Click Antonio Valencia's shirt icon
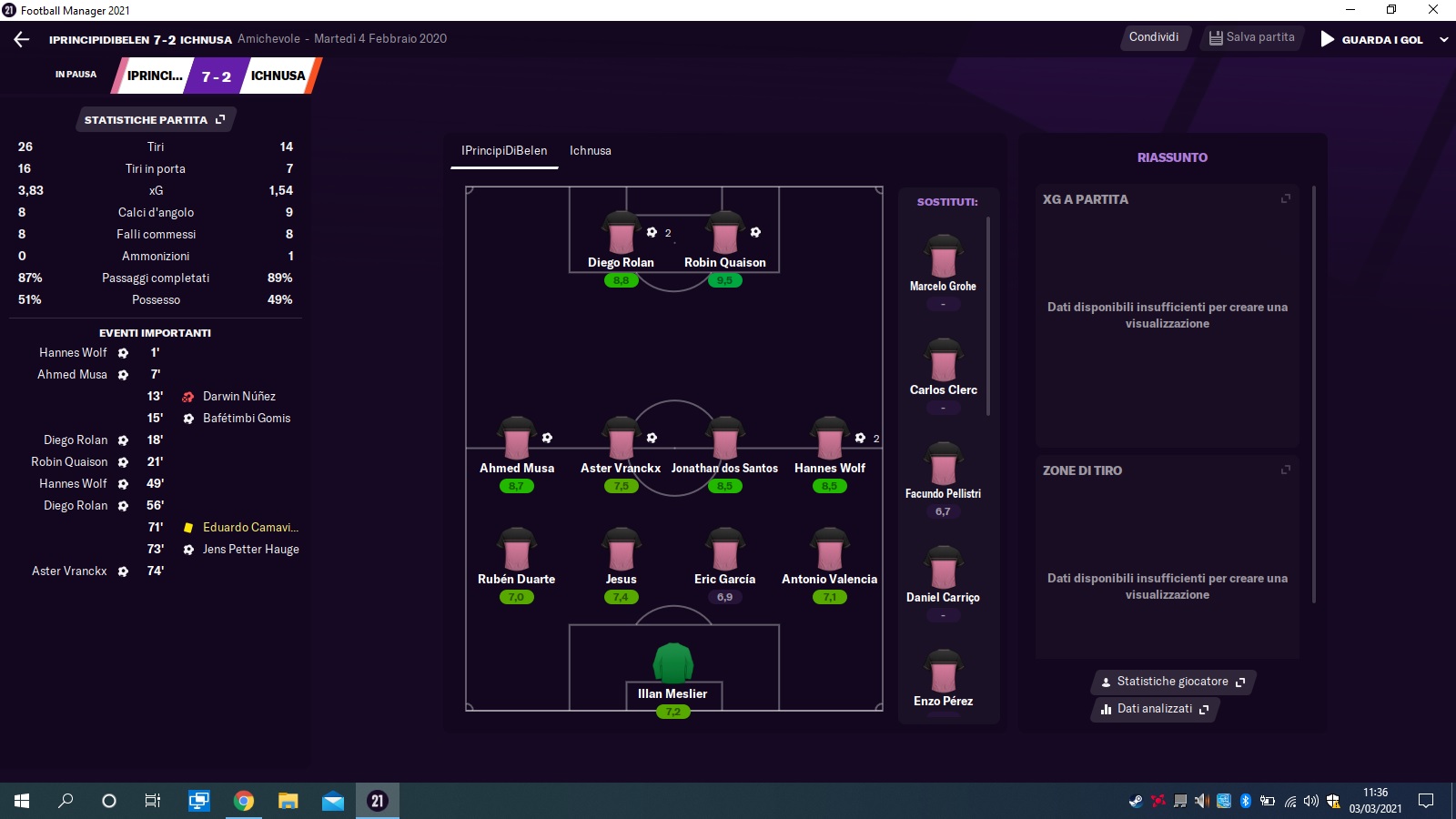This screenshot has width=1456, height=819. click(x=830, y=550)
